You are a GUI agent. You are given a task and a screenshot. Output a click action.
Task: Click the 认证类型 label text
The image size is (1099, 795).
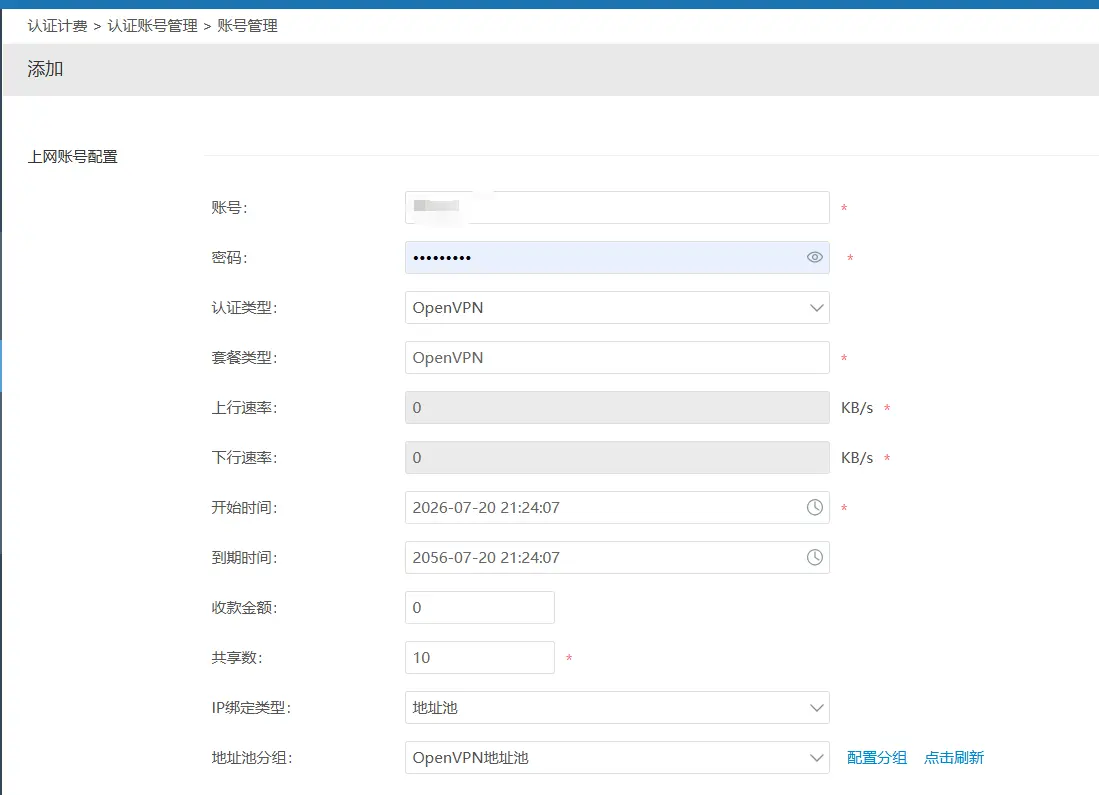(245, 308)
